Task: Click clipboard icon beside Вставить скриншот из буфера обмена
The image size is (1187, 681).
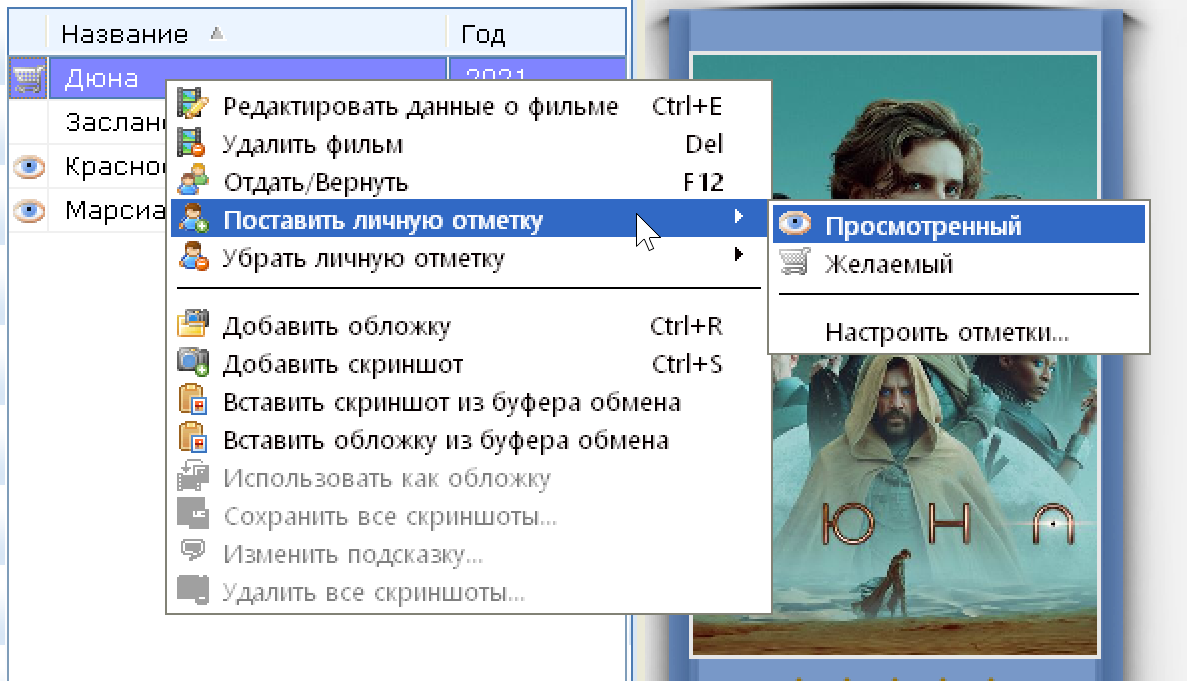Action: [x=192, y=401]
